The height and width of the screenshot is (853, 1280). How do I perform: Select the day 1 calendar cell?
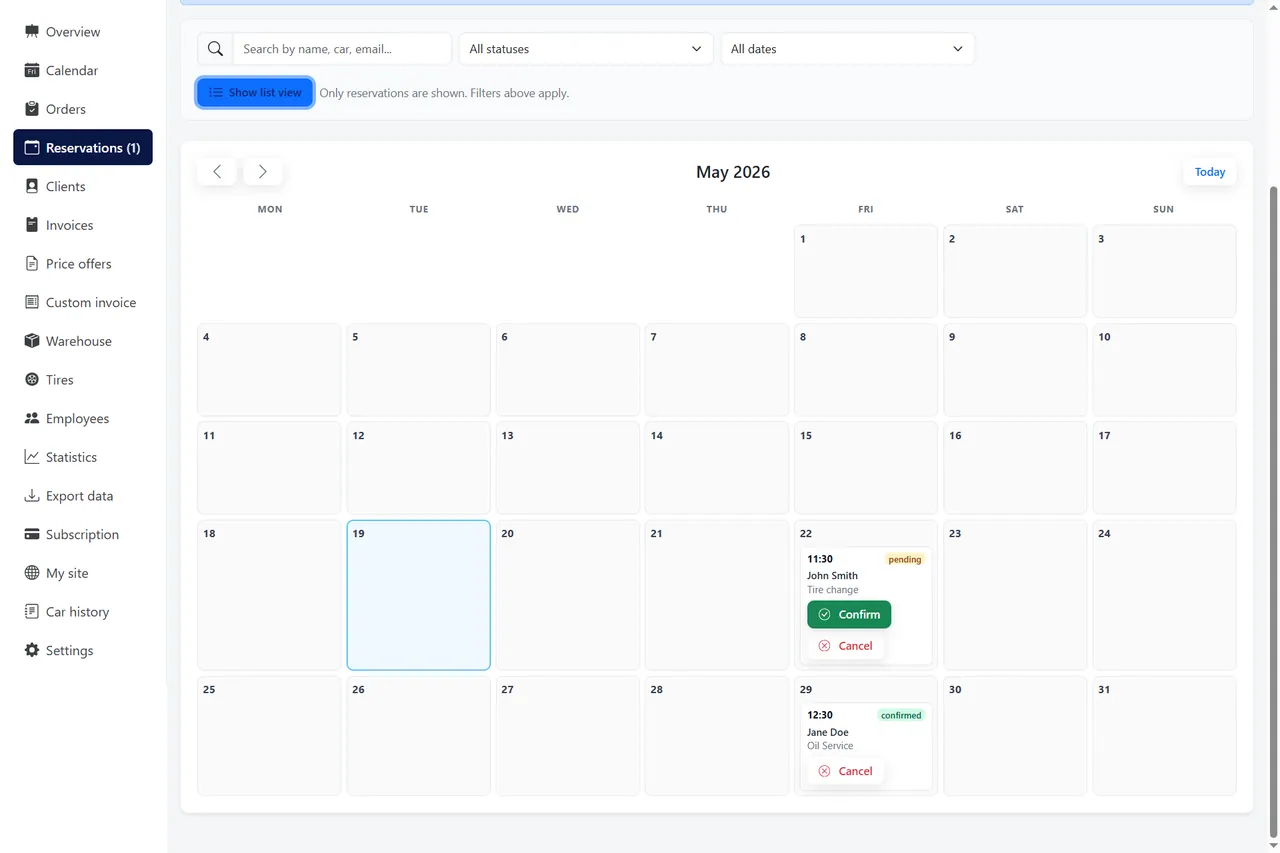coord(866,271)
